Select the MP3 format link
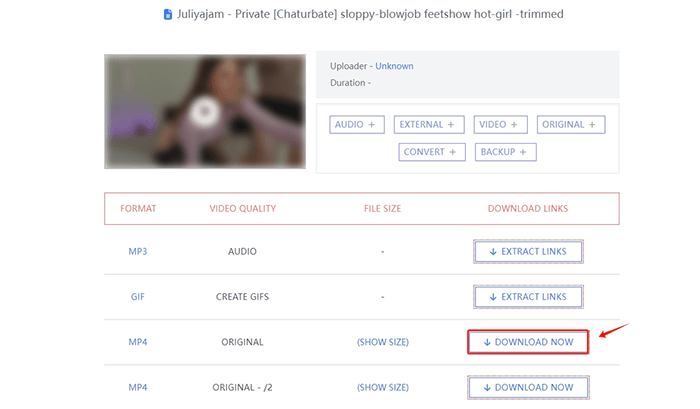 click(137, 252)
